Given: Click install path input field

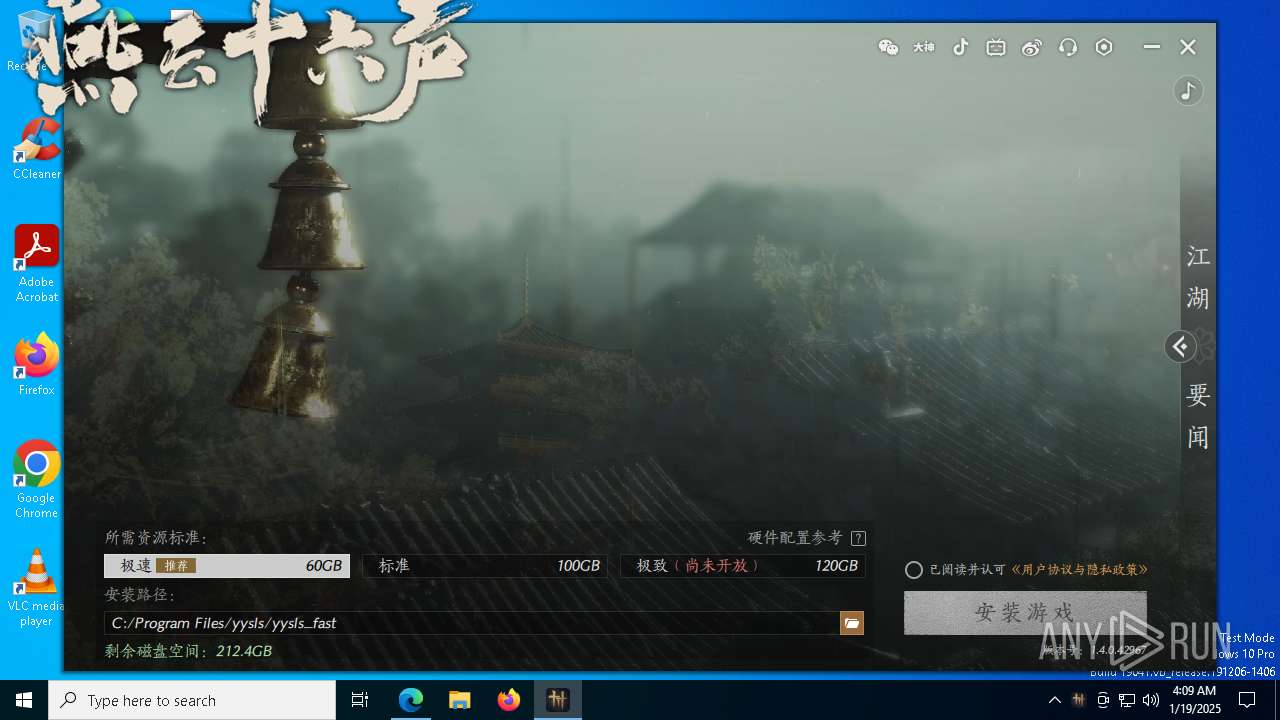Looking at the screenshot, I should (471, 623).
